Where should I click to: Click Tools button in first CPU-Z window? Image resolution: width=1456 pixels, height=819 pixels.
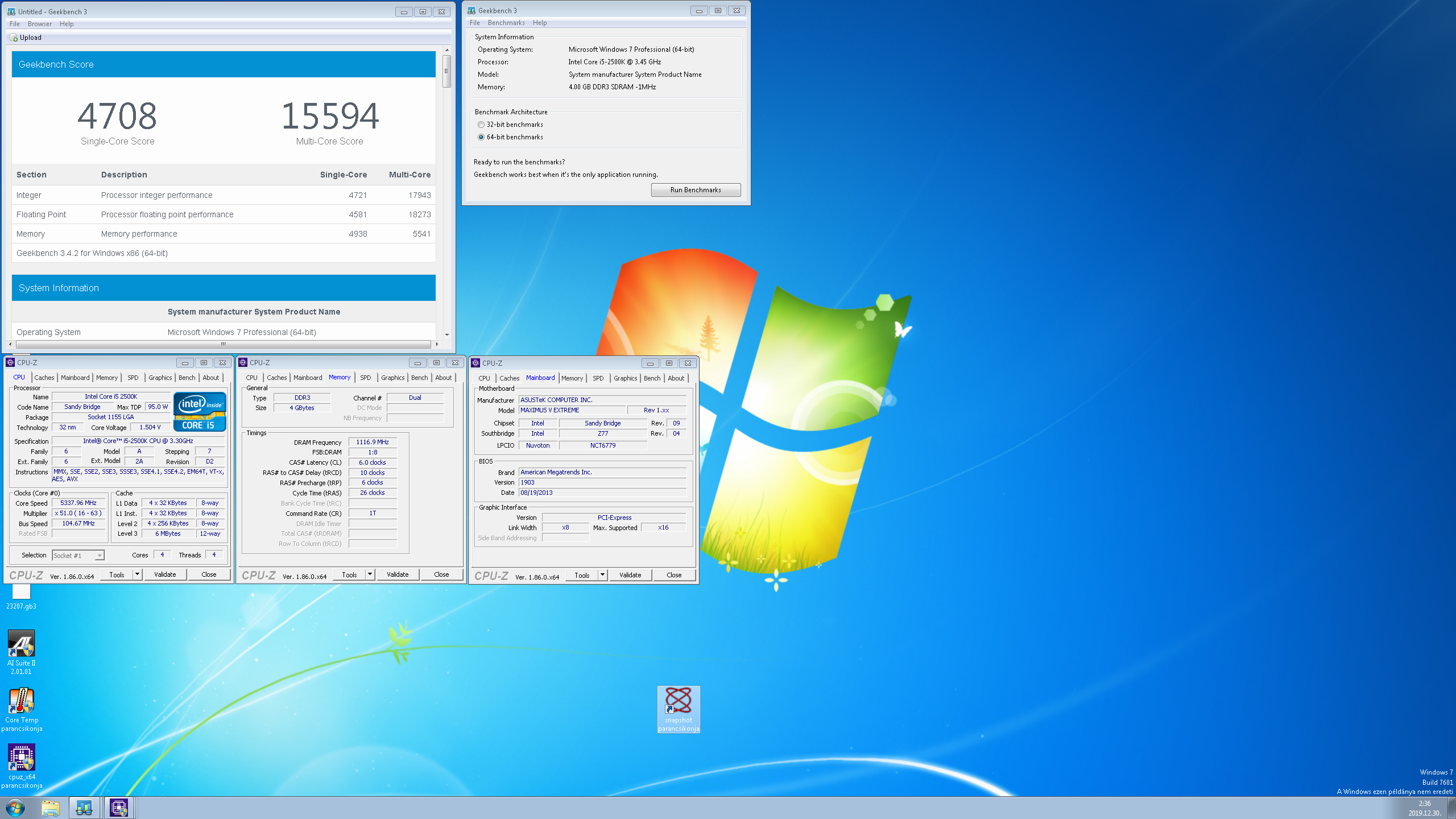117,574
